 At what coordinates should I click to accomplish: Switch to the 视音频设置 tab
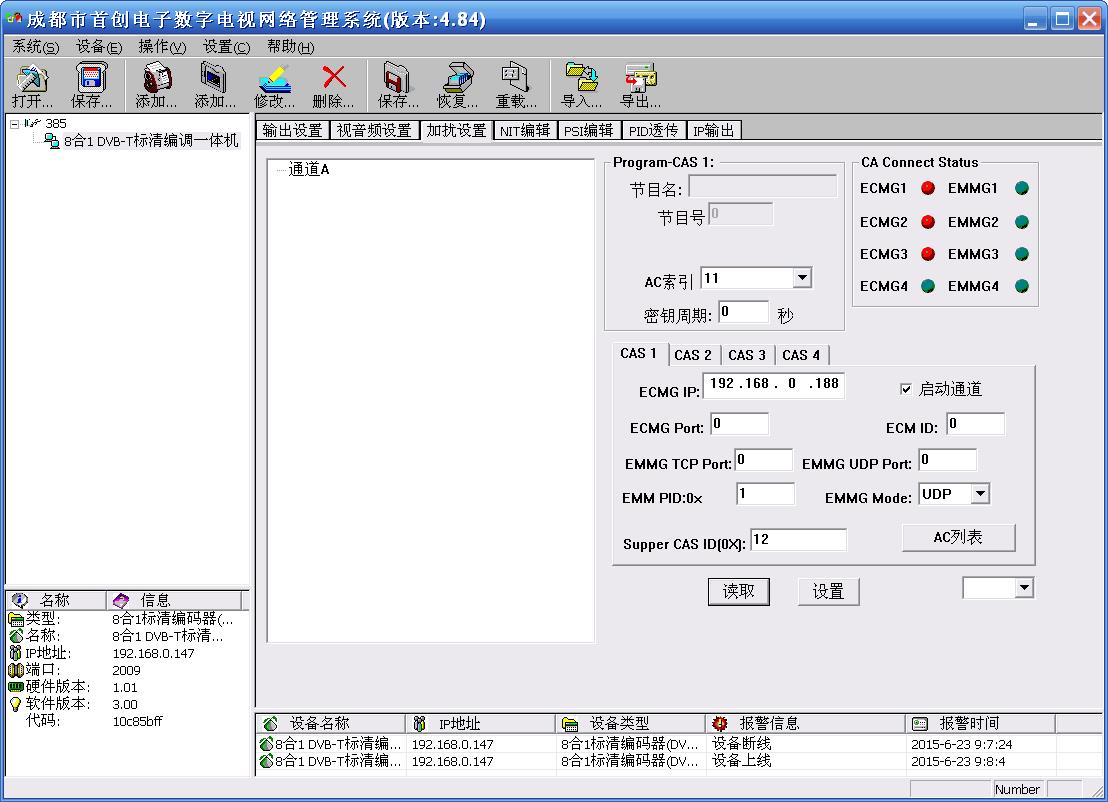pyautogui.click(x=374, y=131)
